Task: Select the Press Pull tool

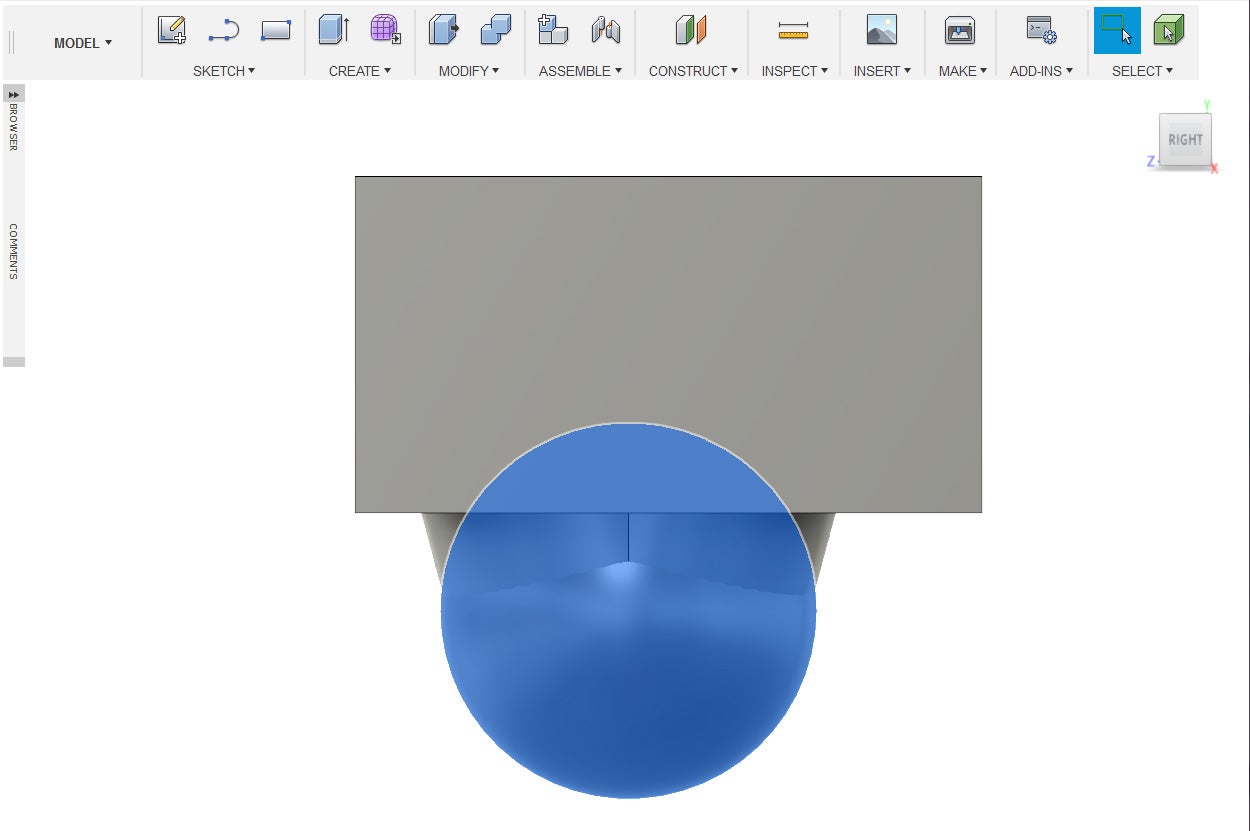Action: point(443,31)
